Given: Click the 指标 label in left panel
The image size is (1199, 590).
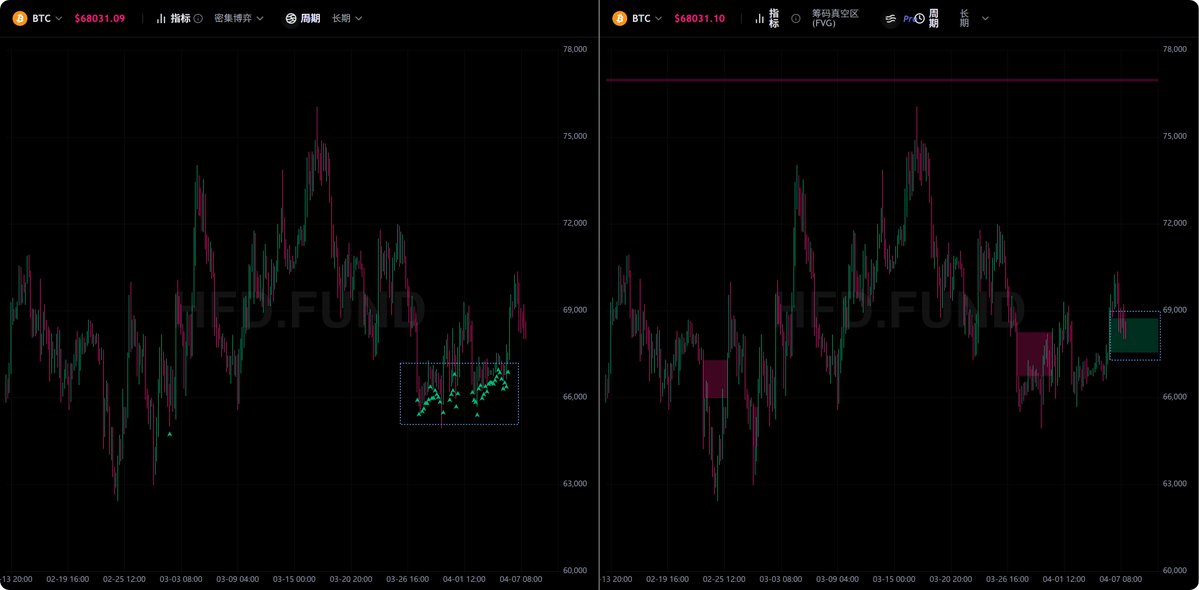Looking at the screenshot, I should pyautogui.click(x=180, y=18).
